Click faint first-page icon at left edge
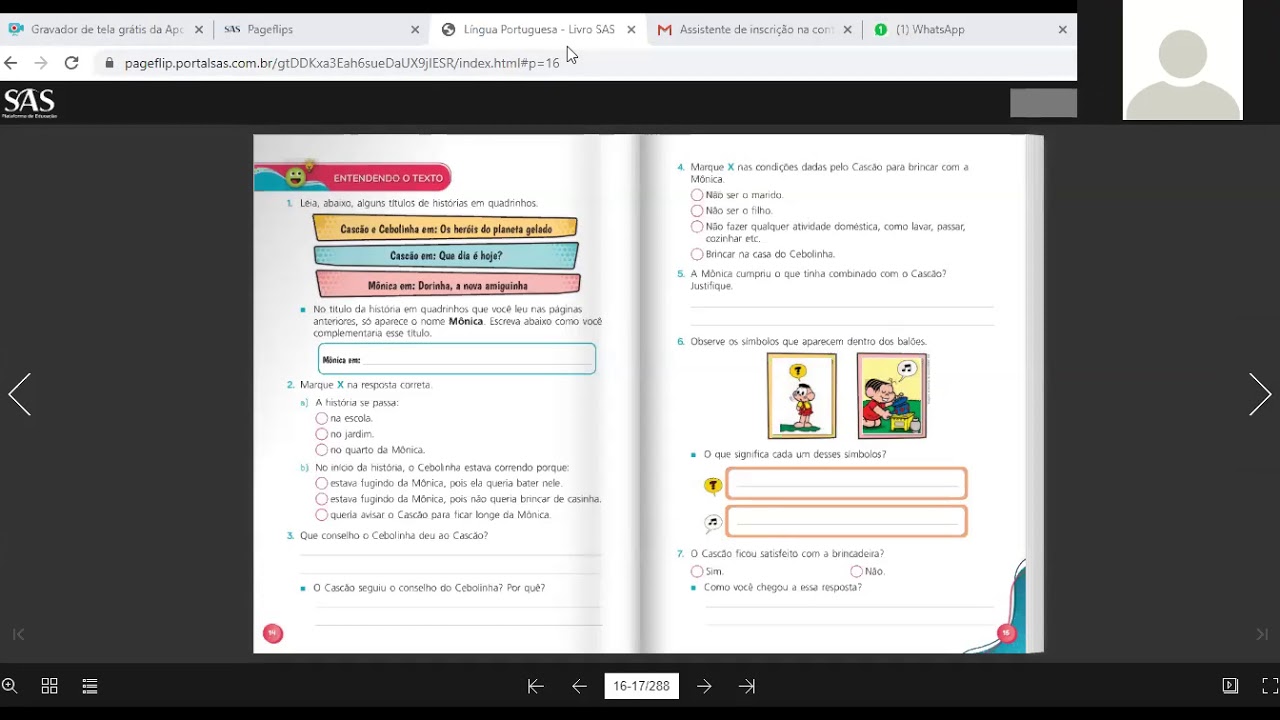Viewport: 1280px width, 720px height. (x=18, y=634)
